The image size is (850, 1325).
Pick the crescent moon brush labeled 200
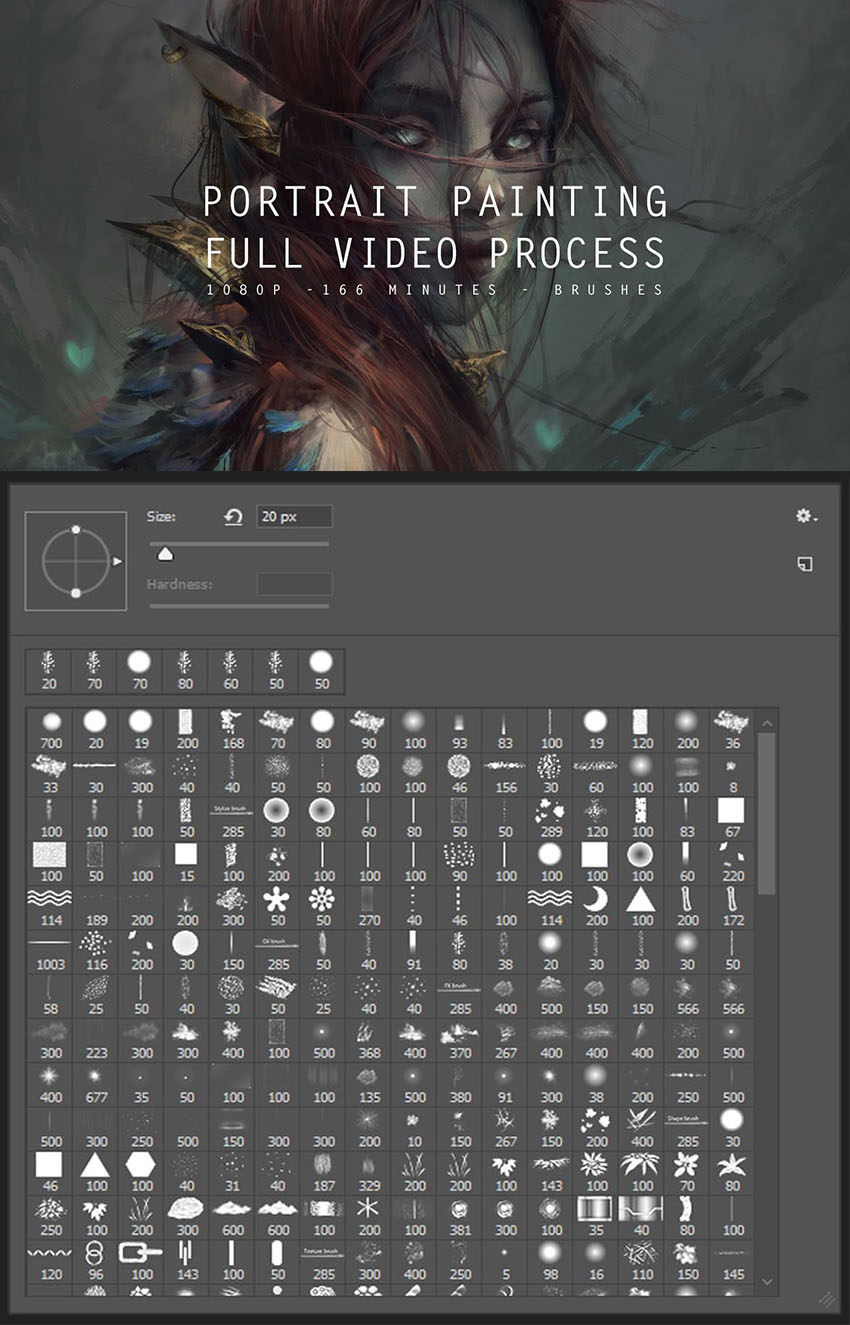tap(596, 908)
